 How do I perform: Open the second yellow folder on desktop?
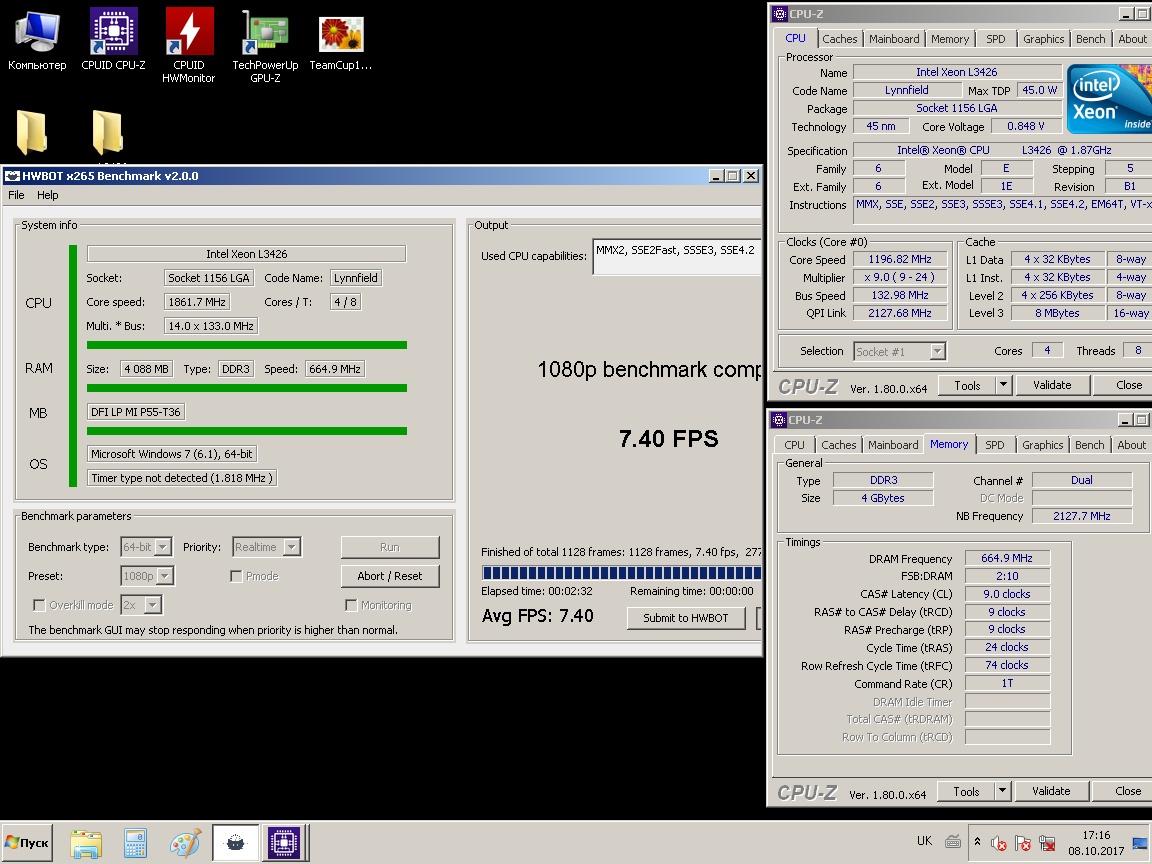coord(108,132)
